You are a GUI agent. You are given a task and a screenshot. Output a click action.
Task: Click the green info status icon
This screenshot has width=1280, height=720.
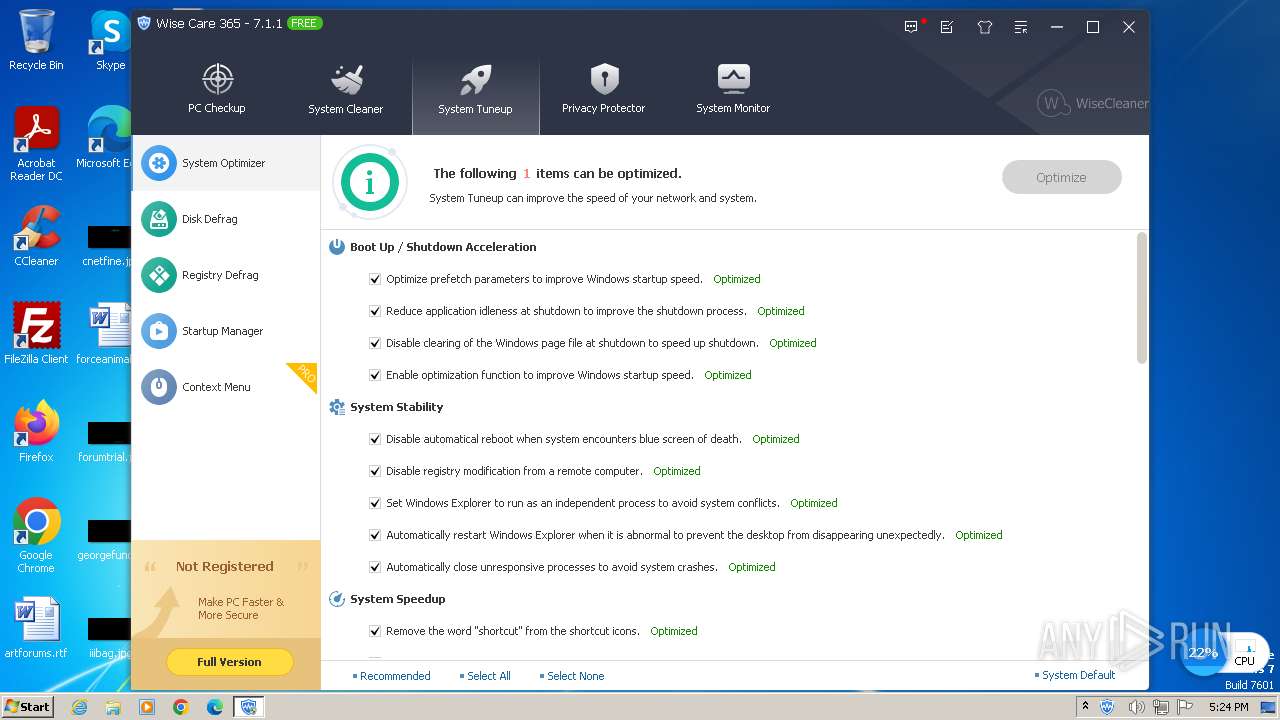coord(369,182)
